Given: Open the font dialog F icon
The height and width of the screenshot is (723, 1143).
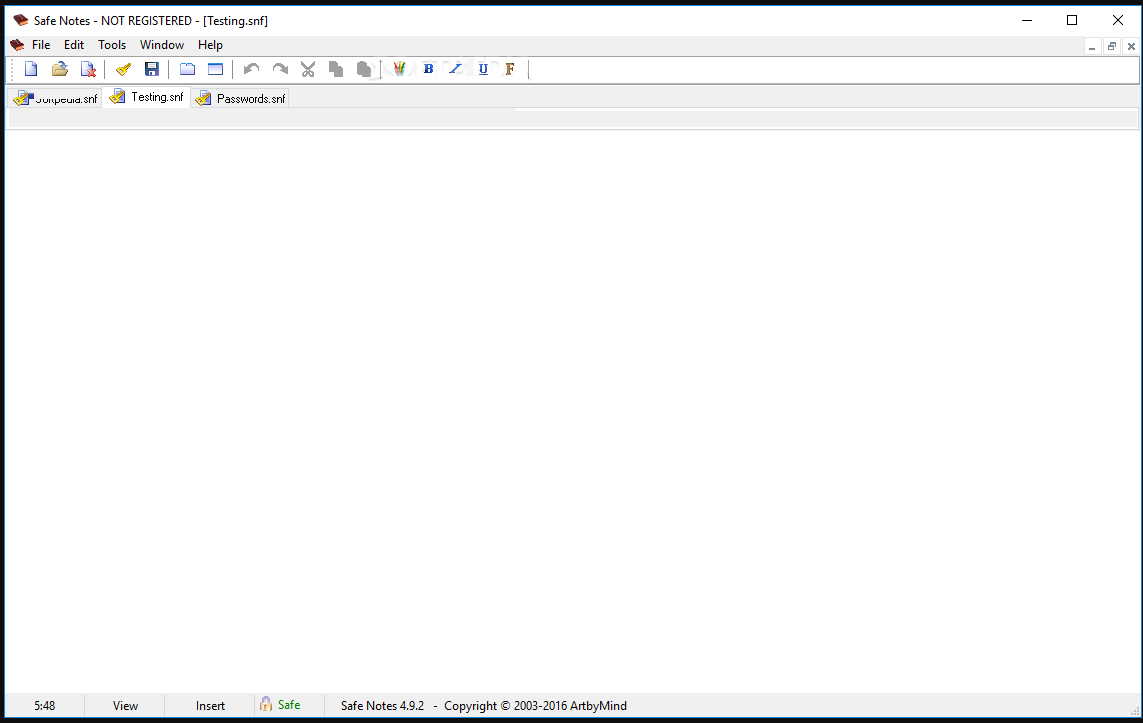Looking at the screenshot, I should pyautogui.click(x=510, y=69).
